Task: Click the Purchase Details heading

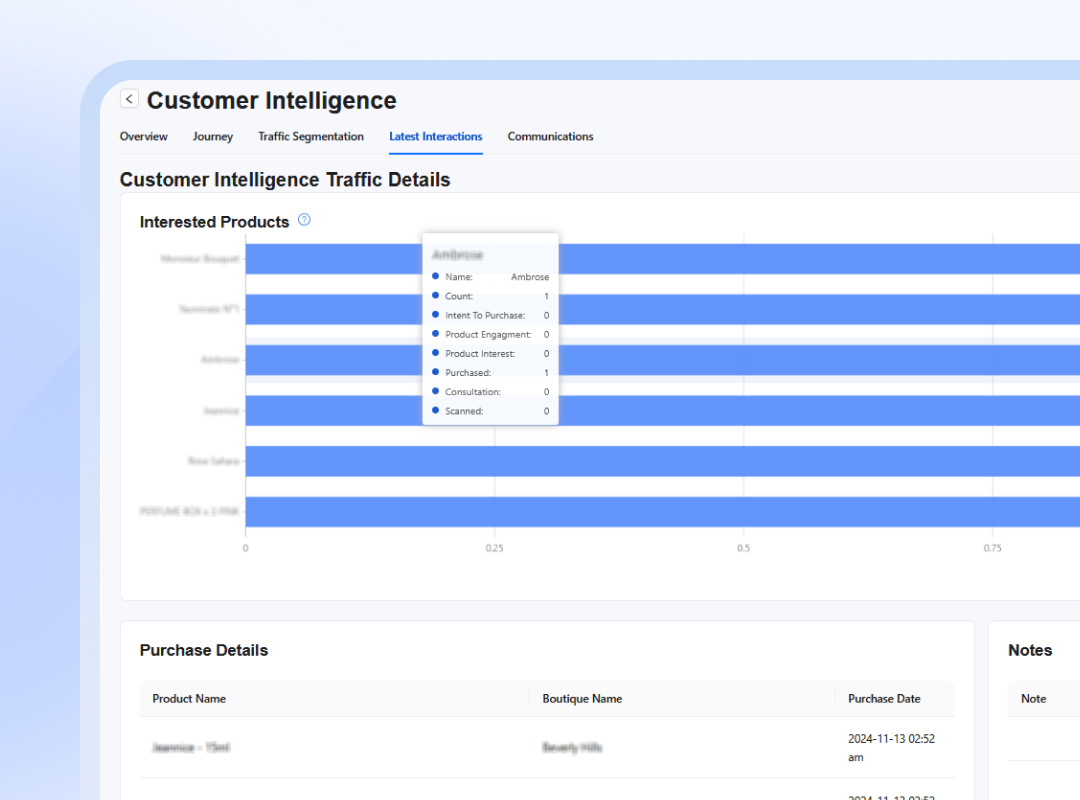Action: coord(204,650)
